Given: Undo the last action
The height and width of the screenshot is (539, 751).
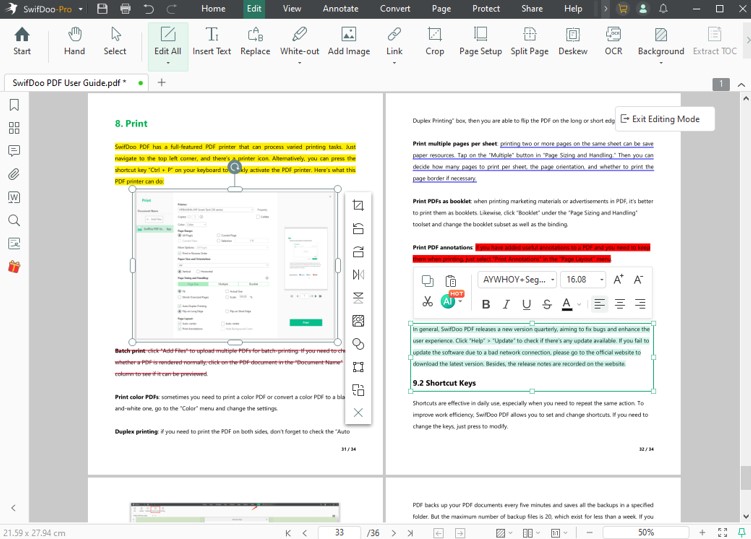Looking at the screenshot, I should 149,9.
